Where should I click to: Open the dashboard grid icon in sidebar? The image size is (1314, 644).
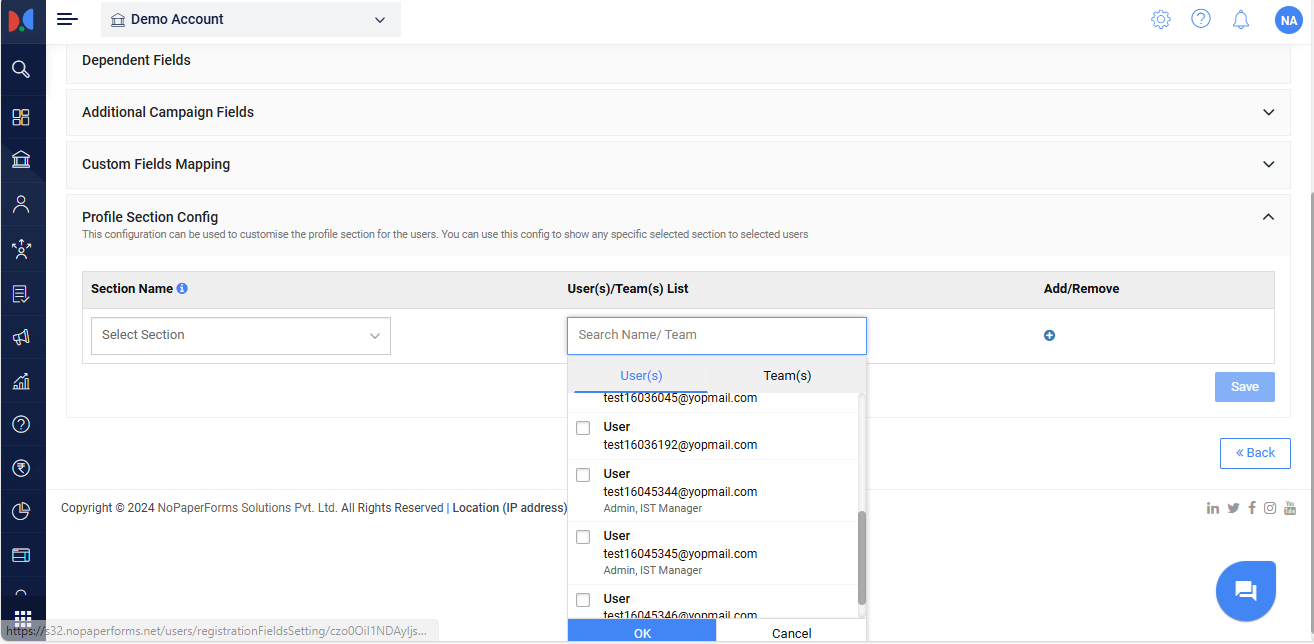click(21, 117)
